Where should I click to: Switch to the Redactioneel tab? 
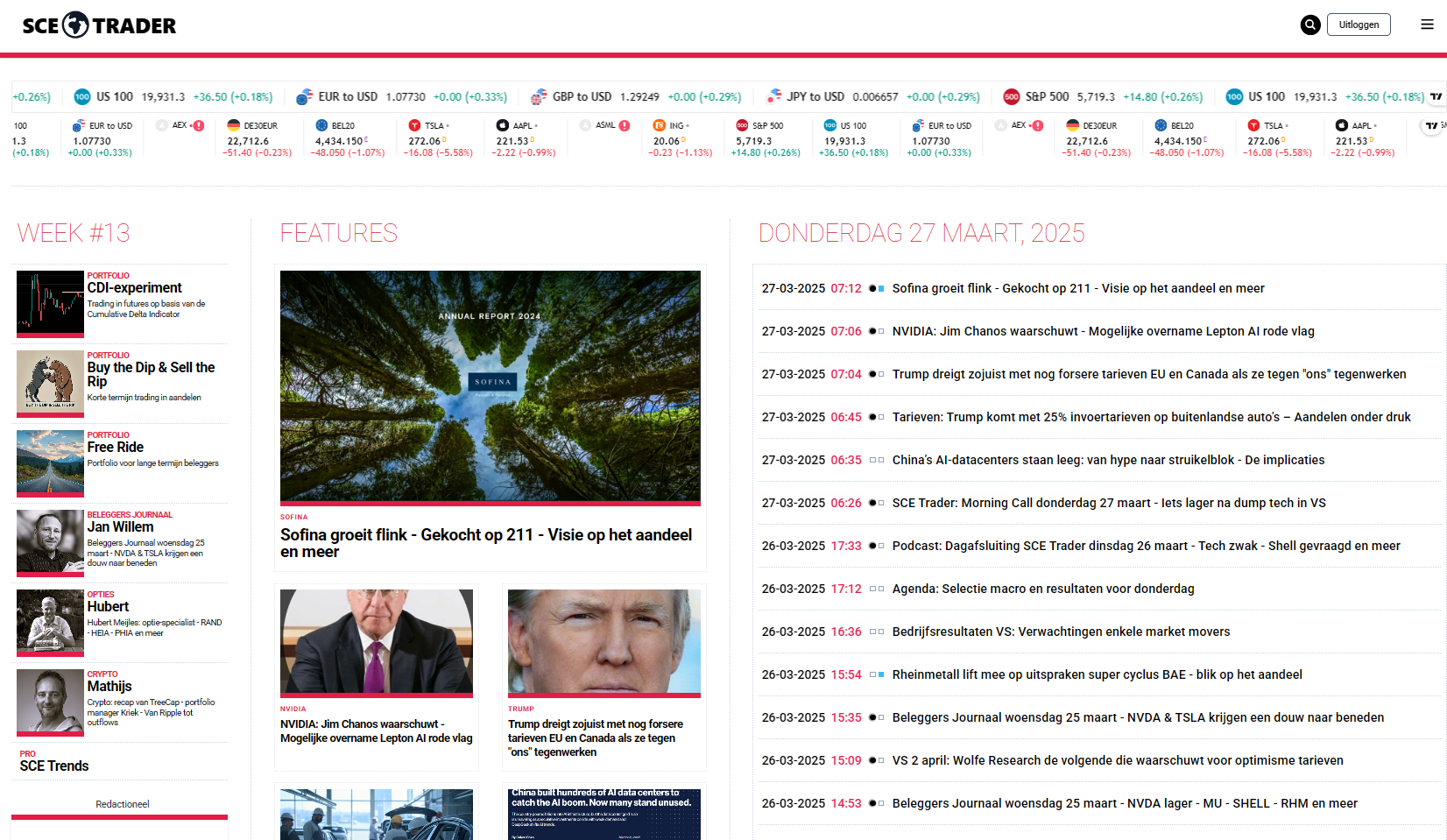[123, 804]
